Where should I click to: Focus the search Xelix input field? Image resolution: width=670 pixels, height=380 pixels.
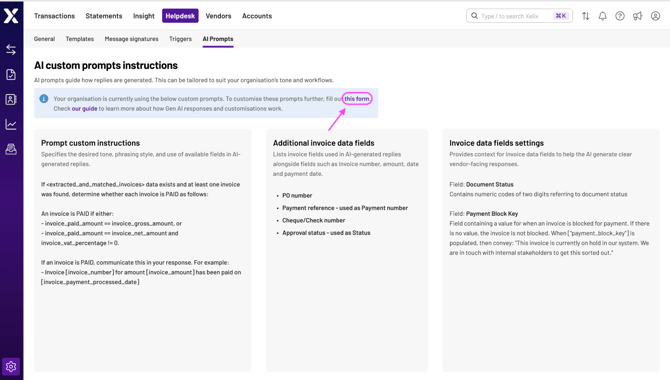click(519, 16)
